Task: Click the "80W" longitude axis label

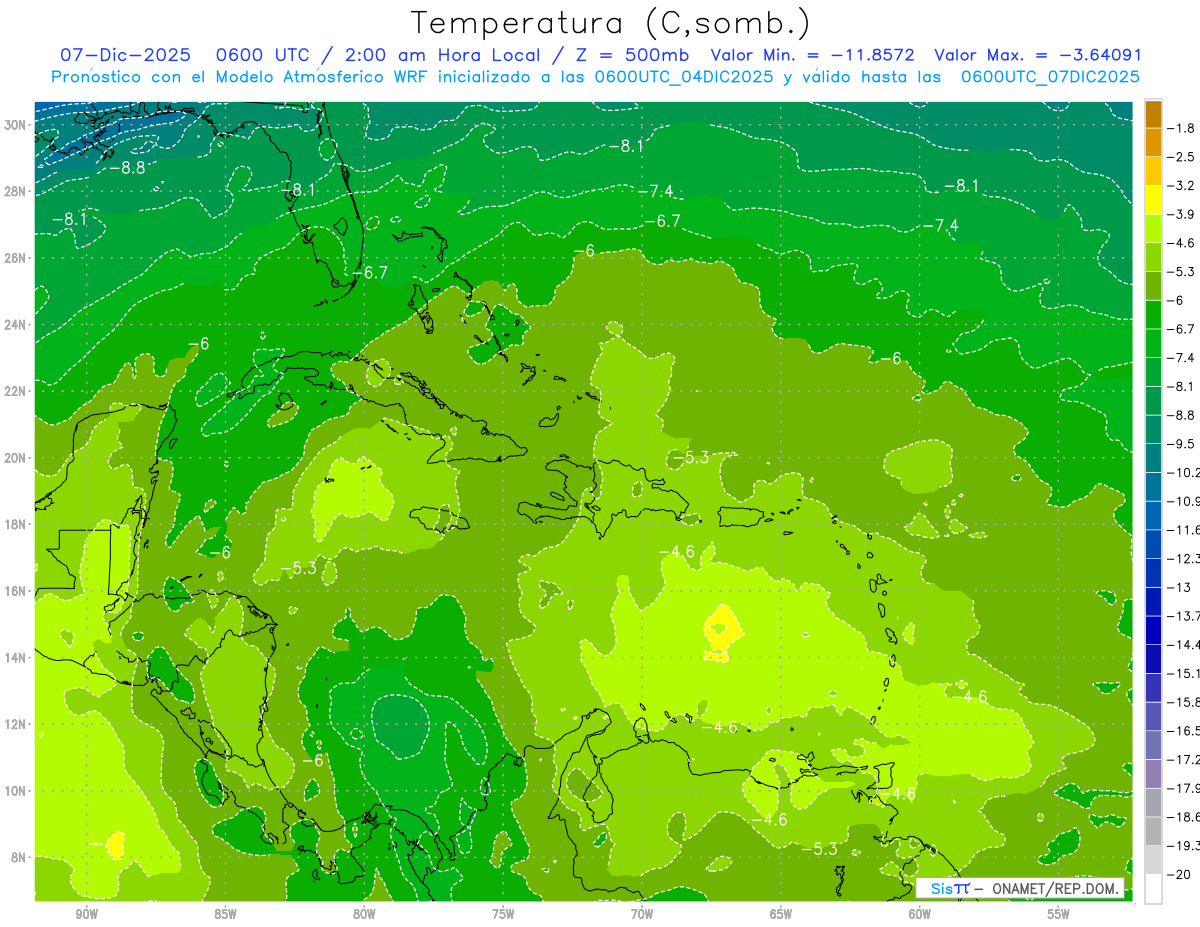Action: [x=364, y=914]
